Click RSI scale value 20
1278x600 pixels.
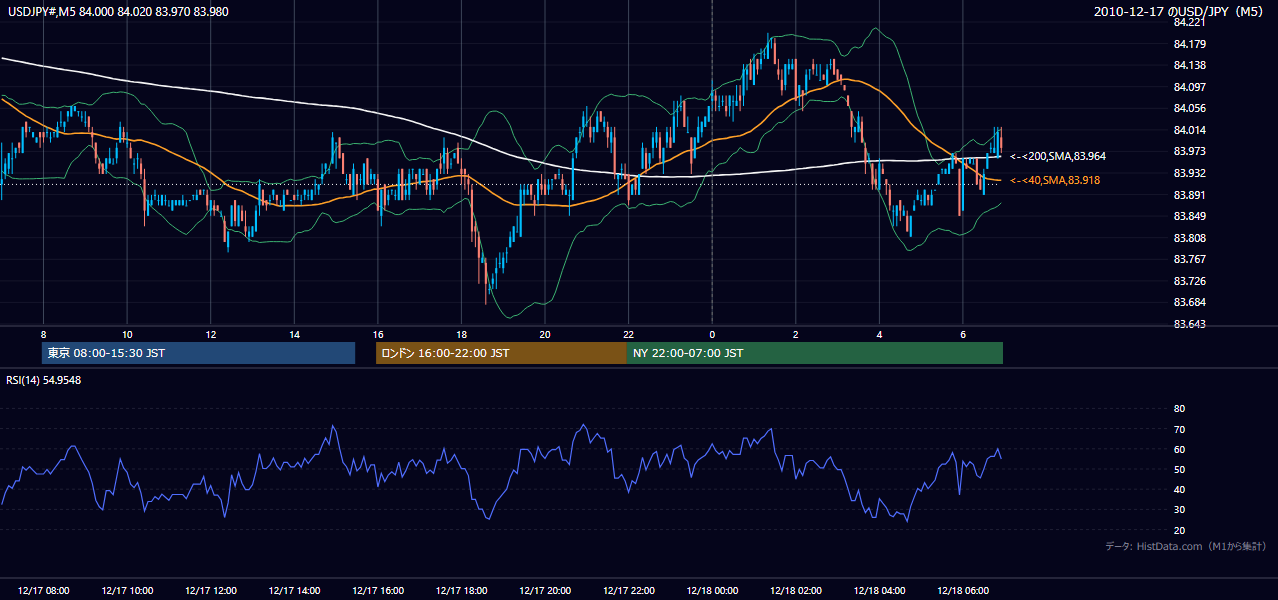click(x=1179, y=530)
